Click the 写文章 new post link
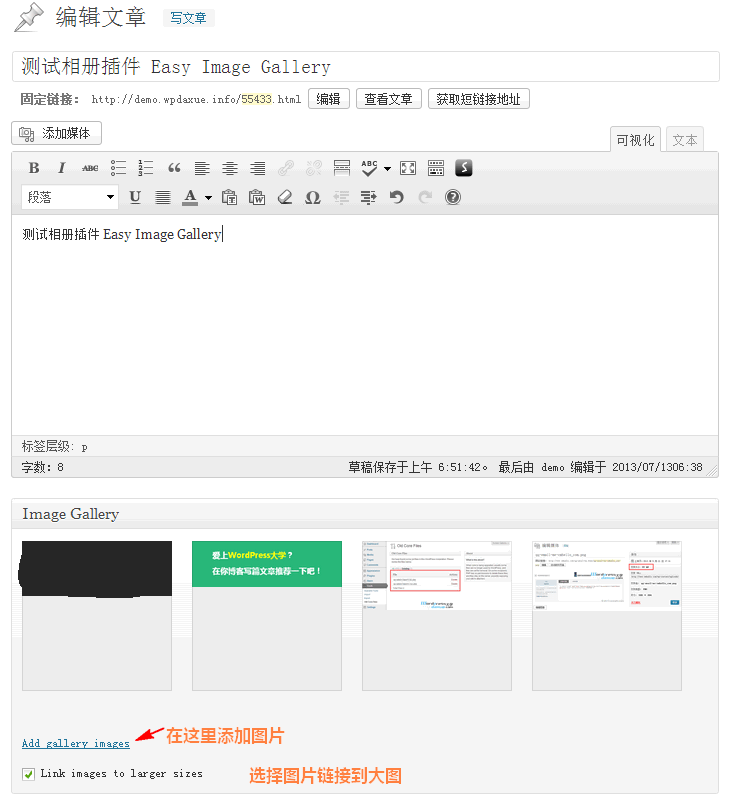The image size is (734, 806). tap(189, 18)
